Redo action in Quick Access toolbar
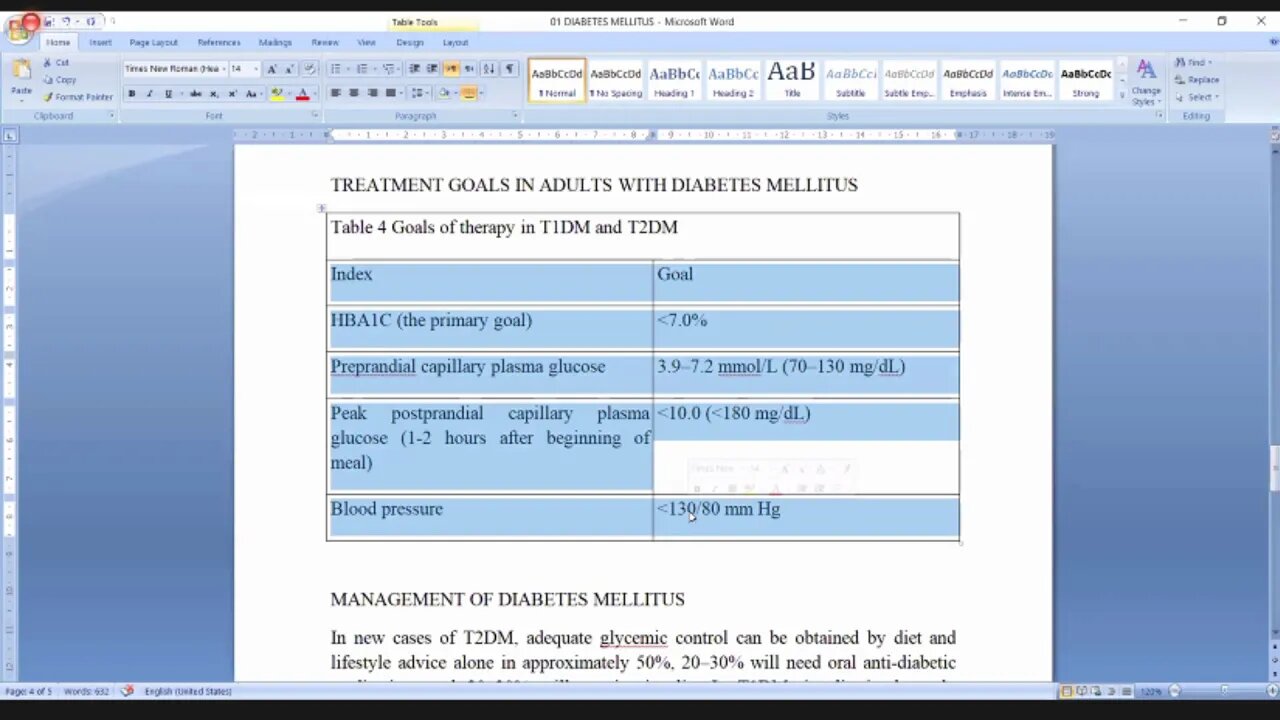This screenshot has width=1280, height=720. [91, 21]
